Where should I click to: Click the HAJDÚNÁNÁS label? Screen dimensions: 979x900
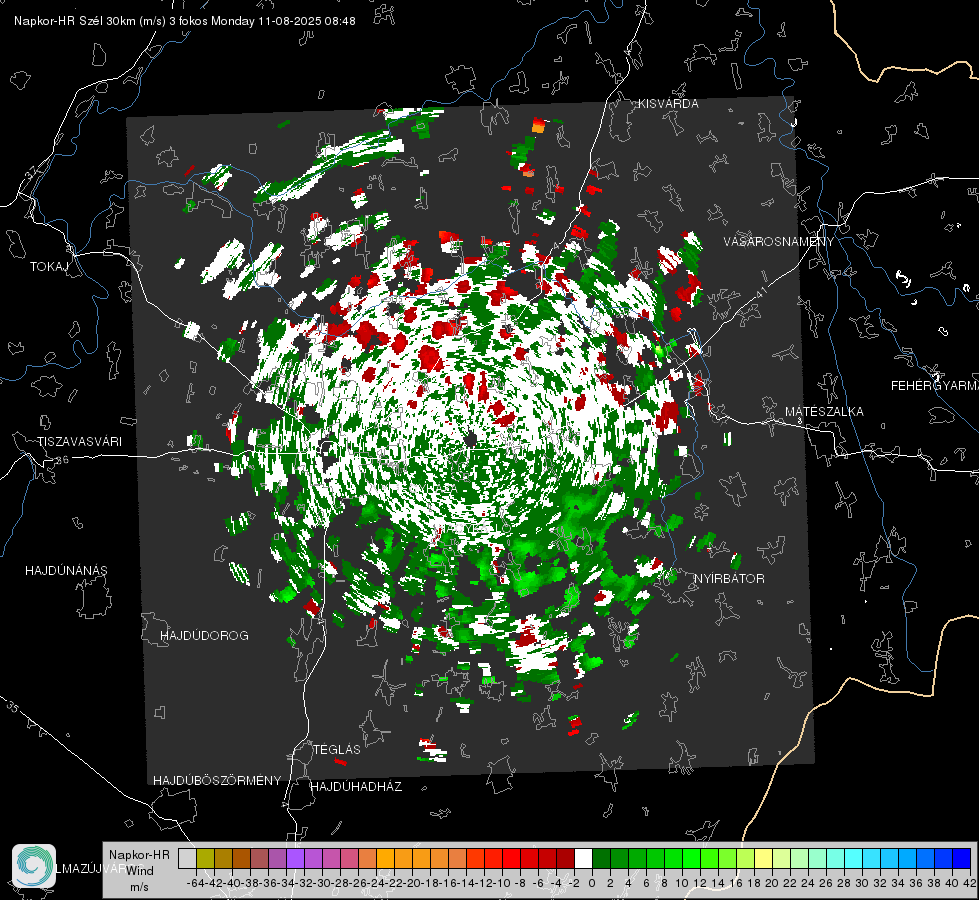tap(66, 570)
